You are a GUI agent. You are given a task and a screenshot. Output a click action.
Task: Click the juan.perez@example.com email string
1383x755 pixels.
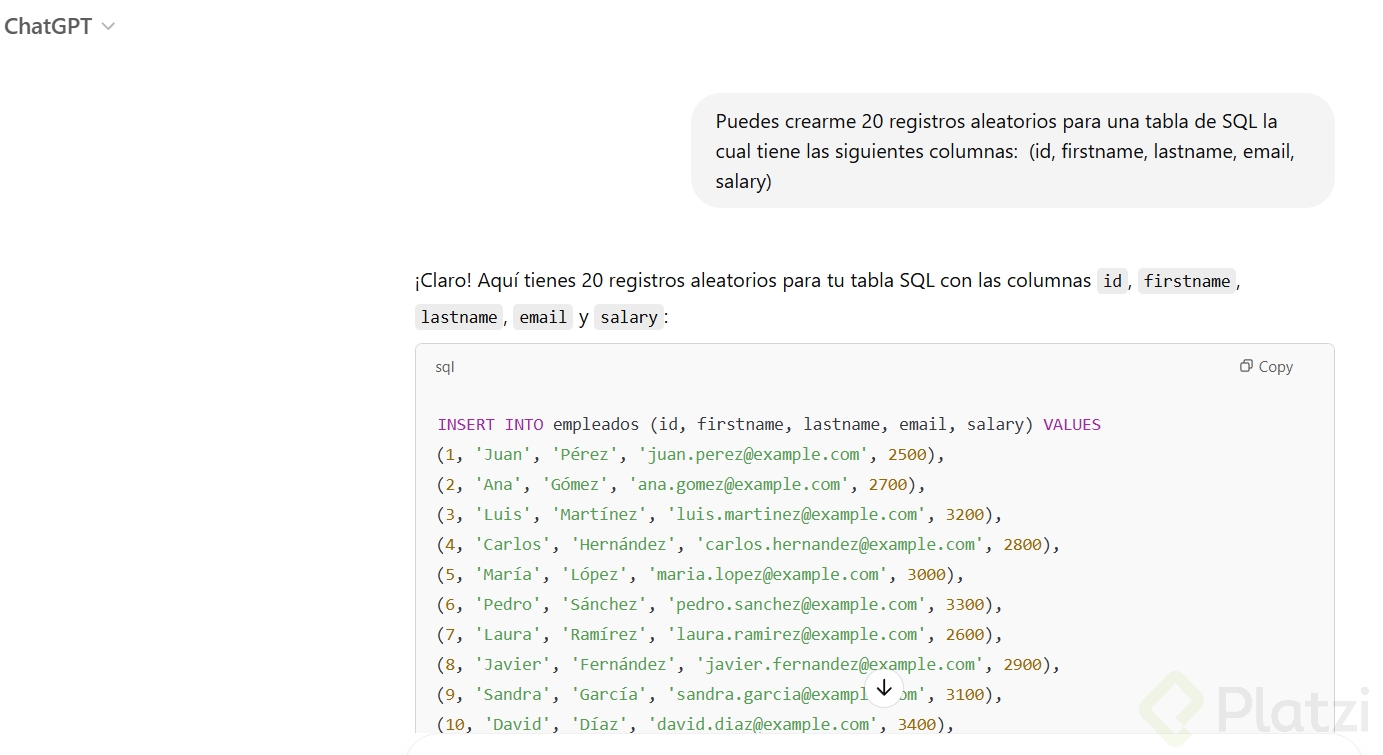[754, 454]
